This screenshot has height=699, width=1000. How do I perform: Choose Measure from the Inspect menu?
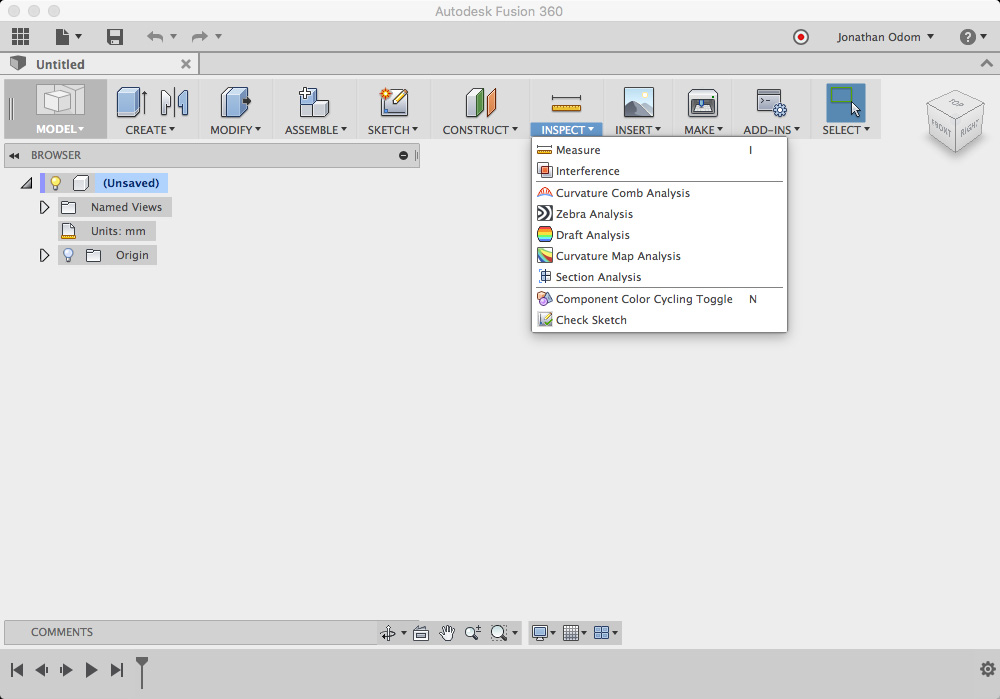[659, 150]
